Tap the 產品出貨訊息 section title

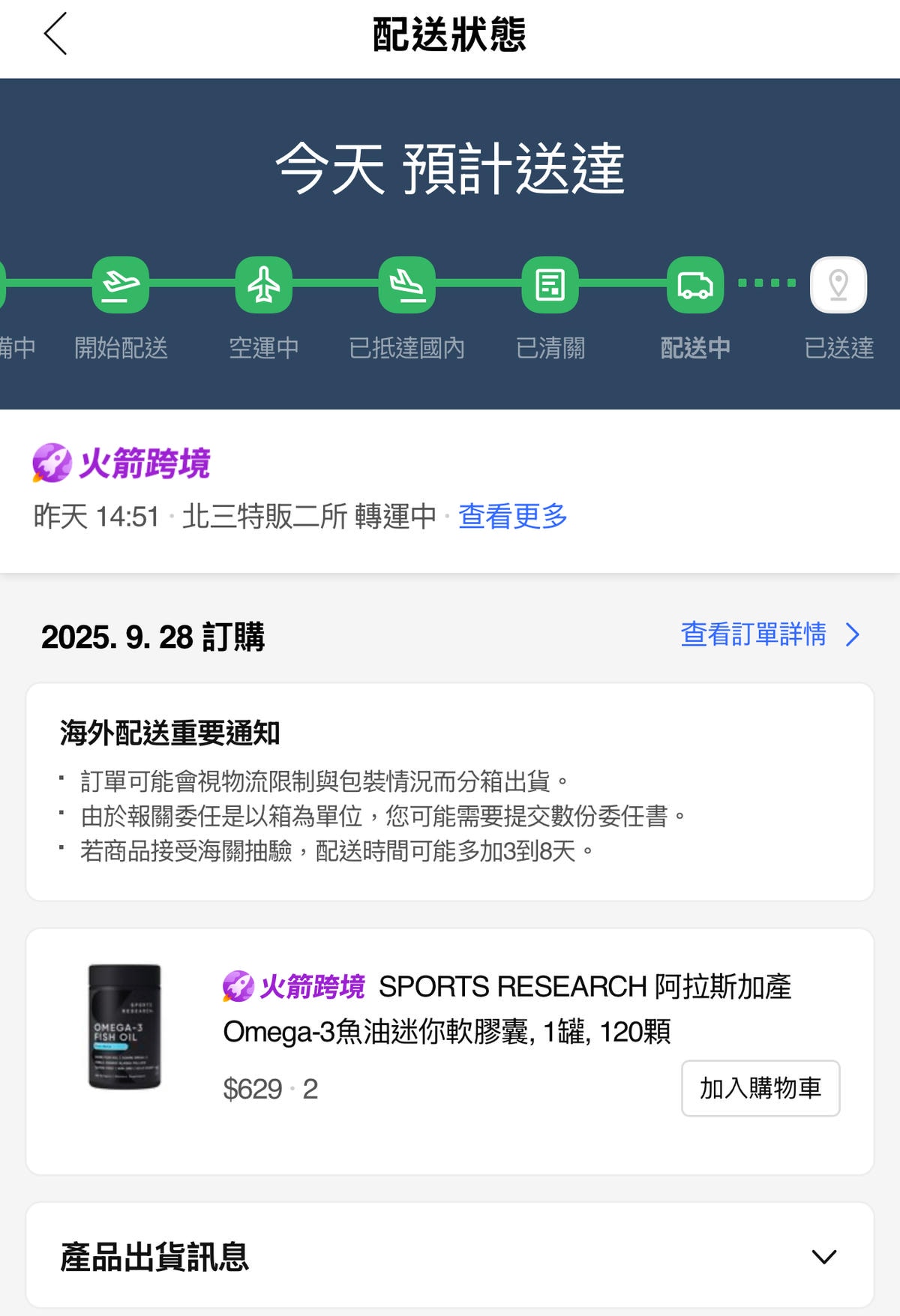point(154,1257)
